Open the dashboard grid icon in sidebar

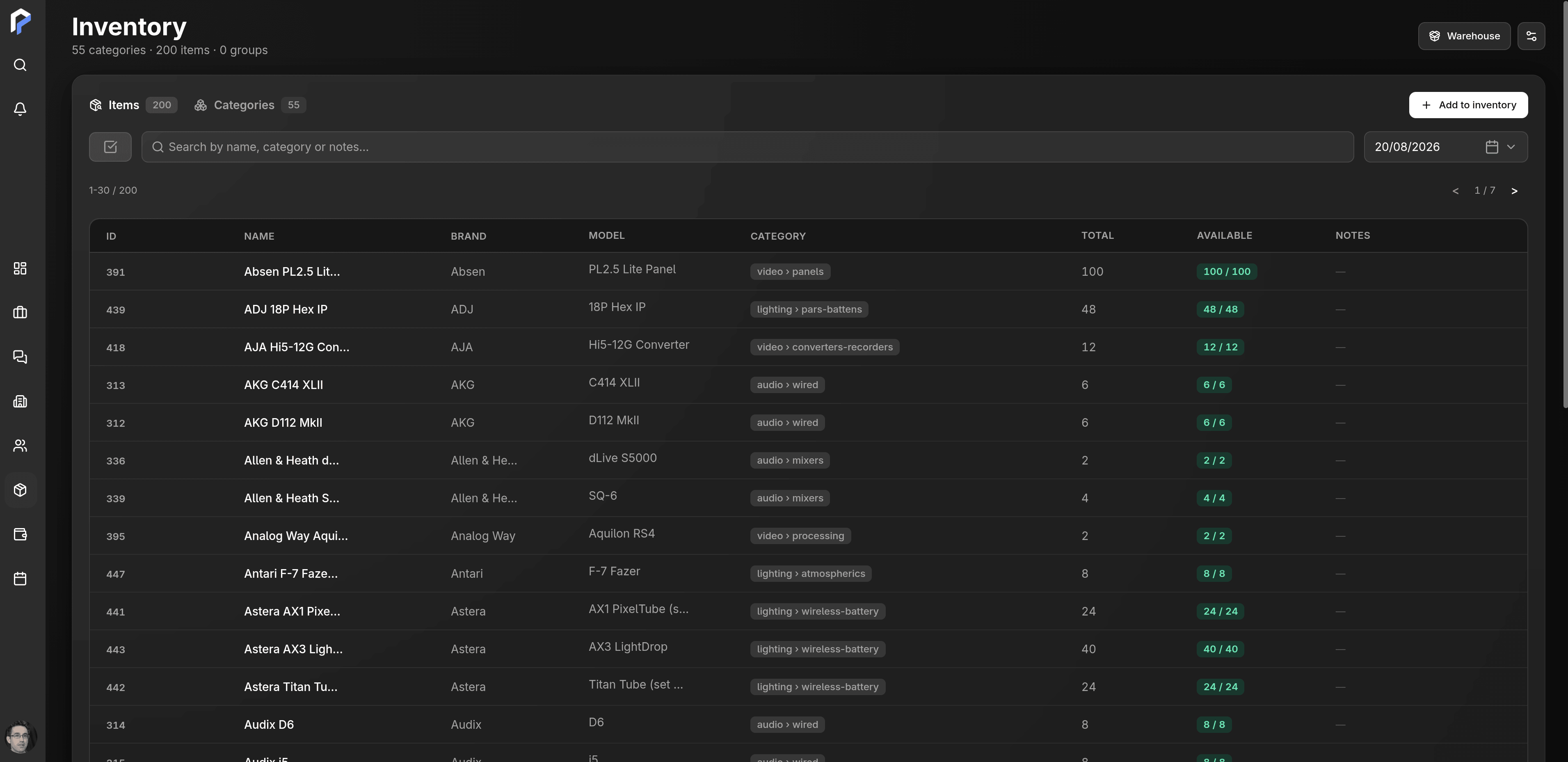click(x=20, y=268)
